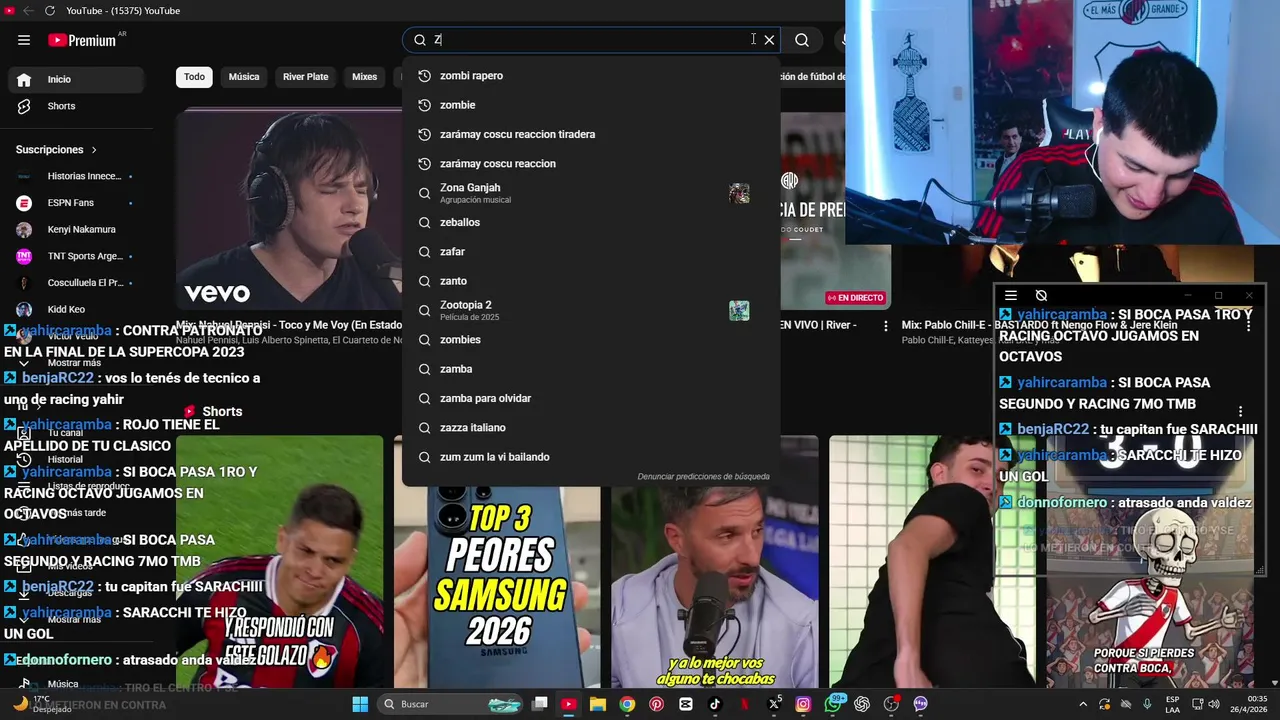Open the Inicio home sidebar item
Screen dimensions: 1280x720
(76, 79)
